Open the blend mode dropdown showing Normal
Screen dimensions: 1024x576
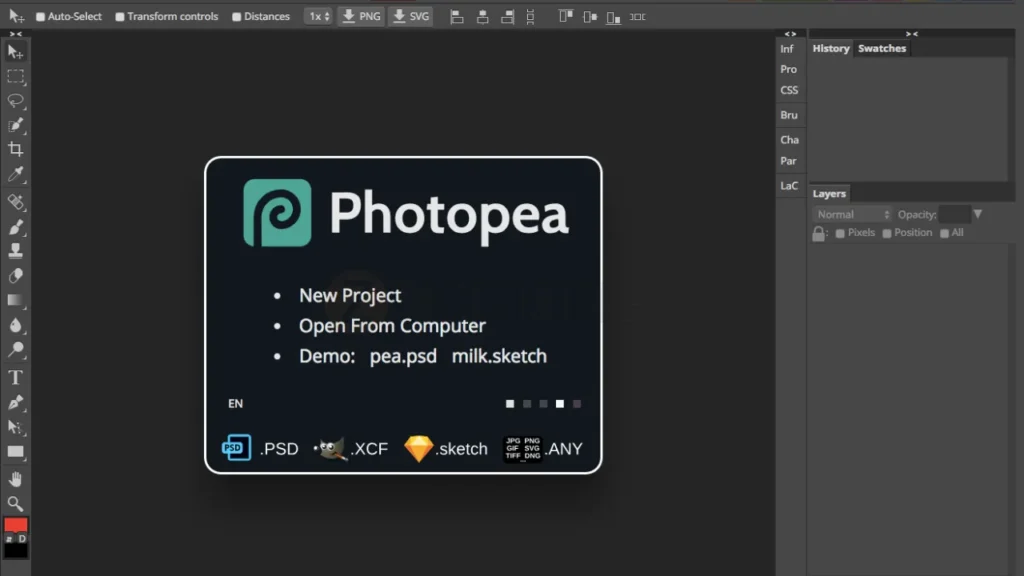coord(850,213)
